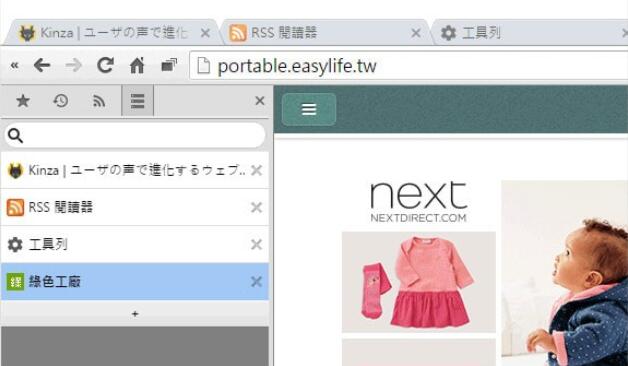Close 綠色工廠 entry in the sidebar list
The height and width of the screenshot is (366, 628).
[x=256, y=282]
